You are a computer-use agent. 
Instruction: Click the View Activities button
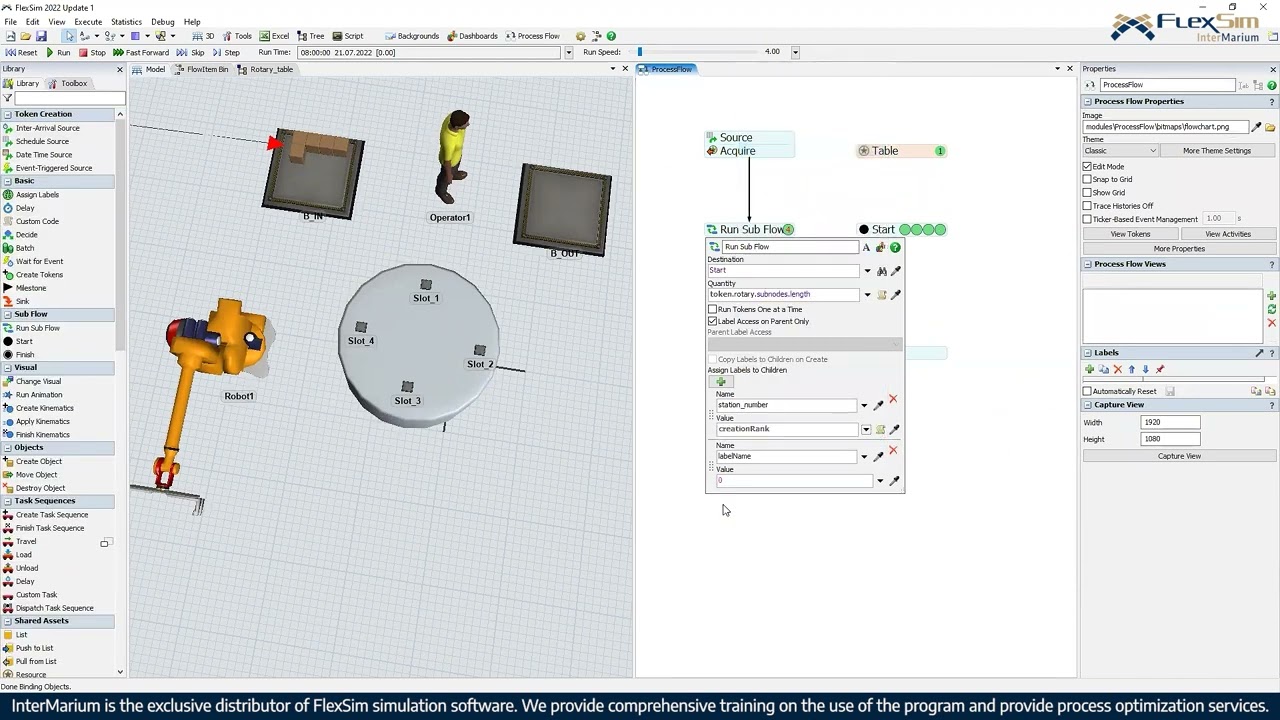point(1228,234)
